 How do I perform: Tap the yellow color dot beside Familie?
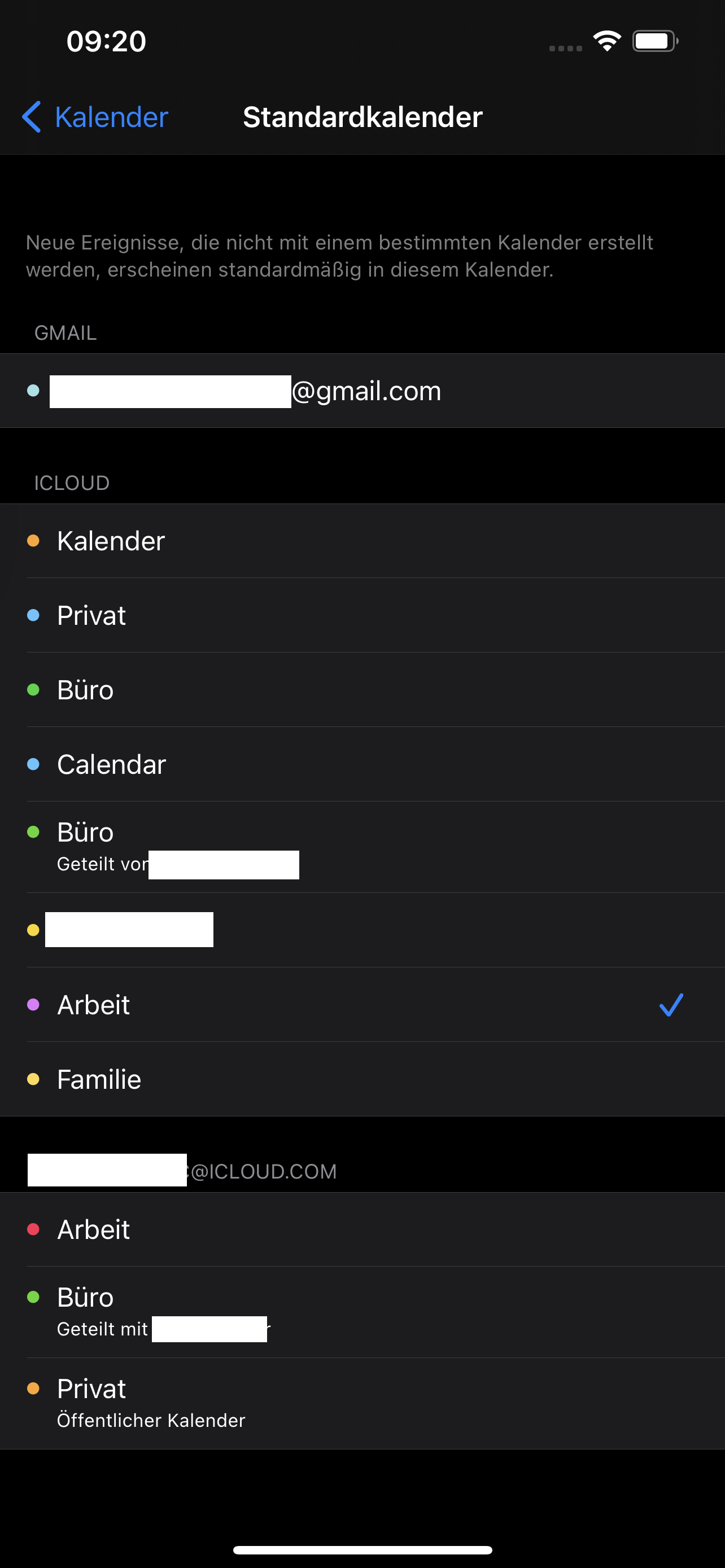click(x=33, y=1080)
